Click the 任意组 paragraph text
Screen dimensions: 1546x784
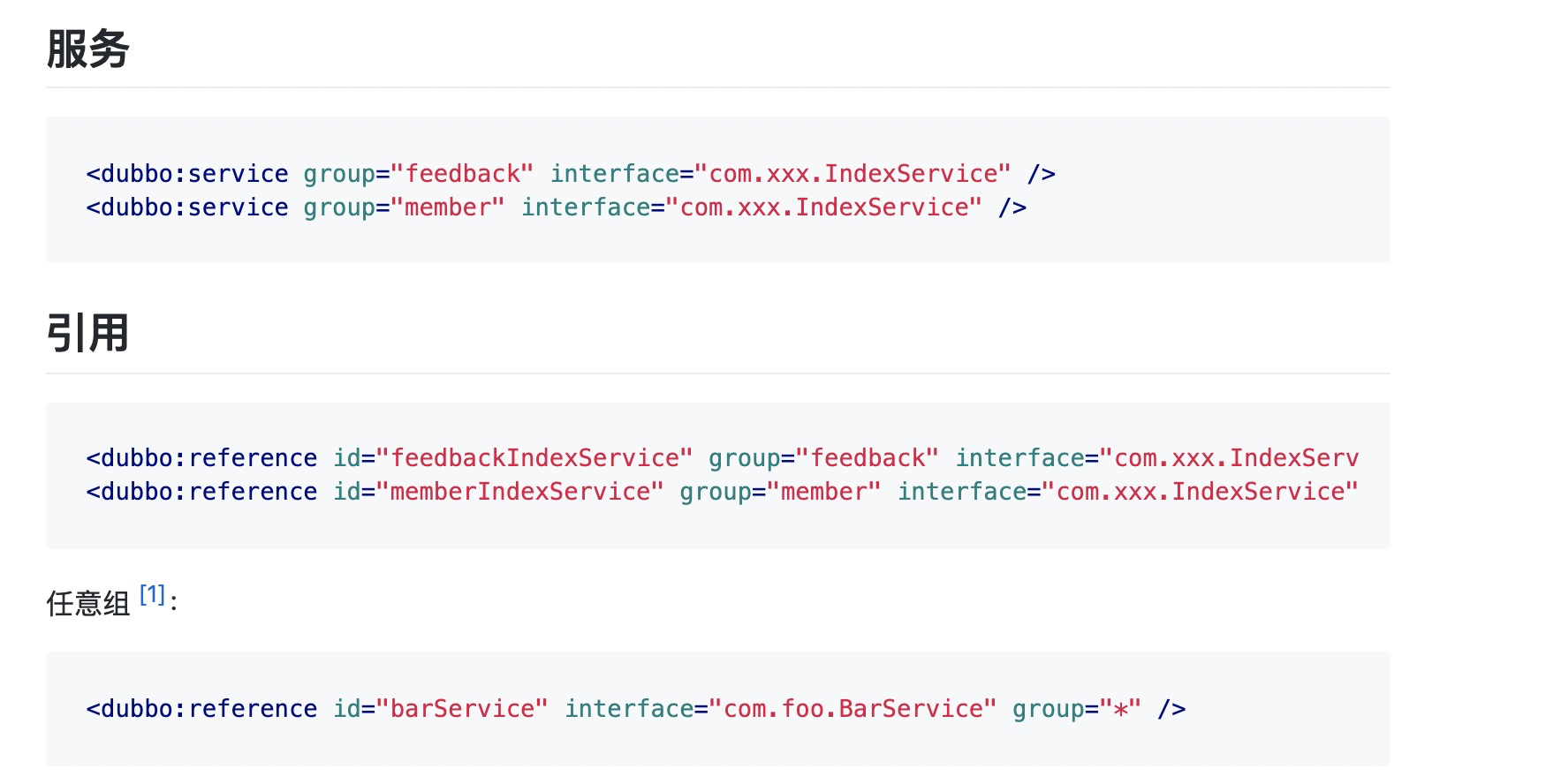click(87, 603)
